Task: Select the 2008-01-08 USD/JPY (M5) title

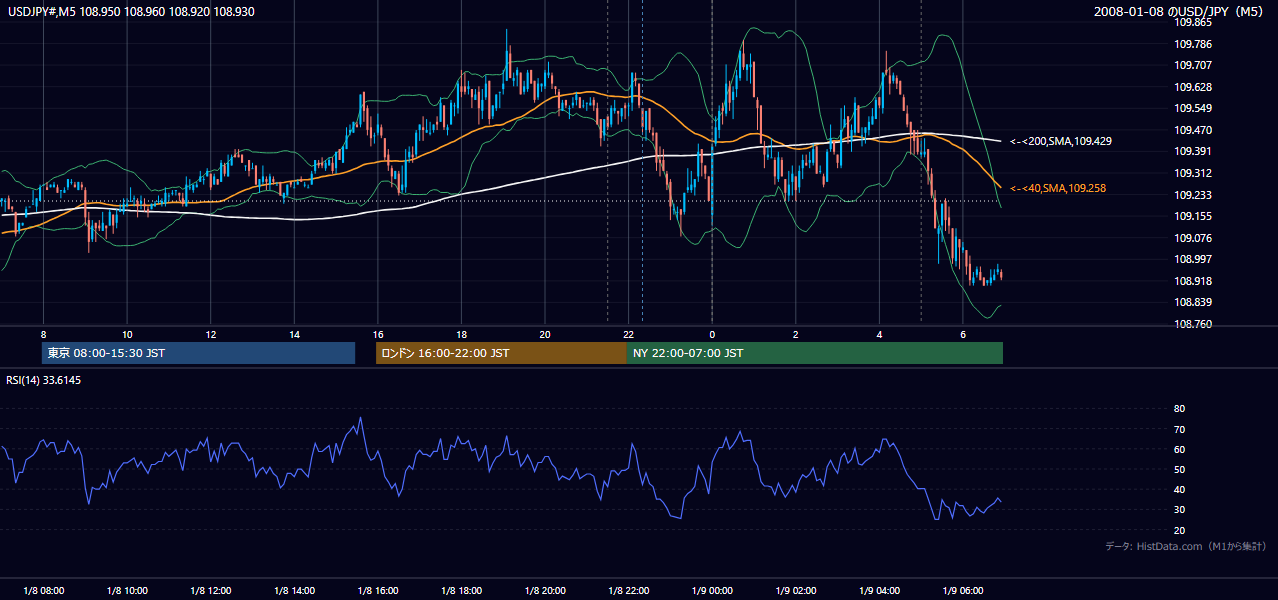Action: pyautogui.click(x=1181, y=11)
